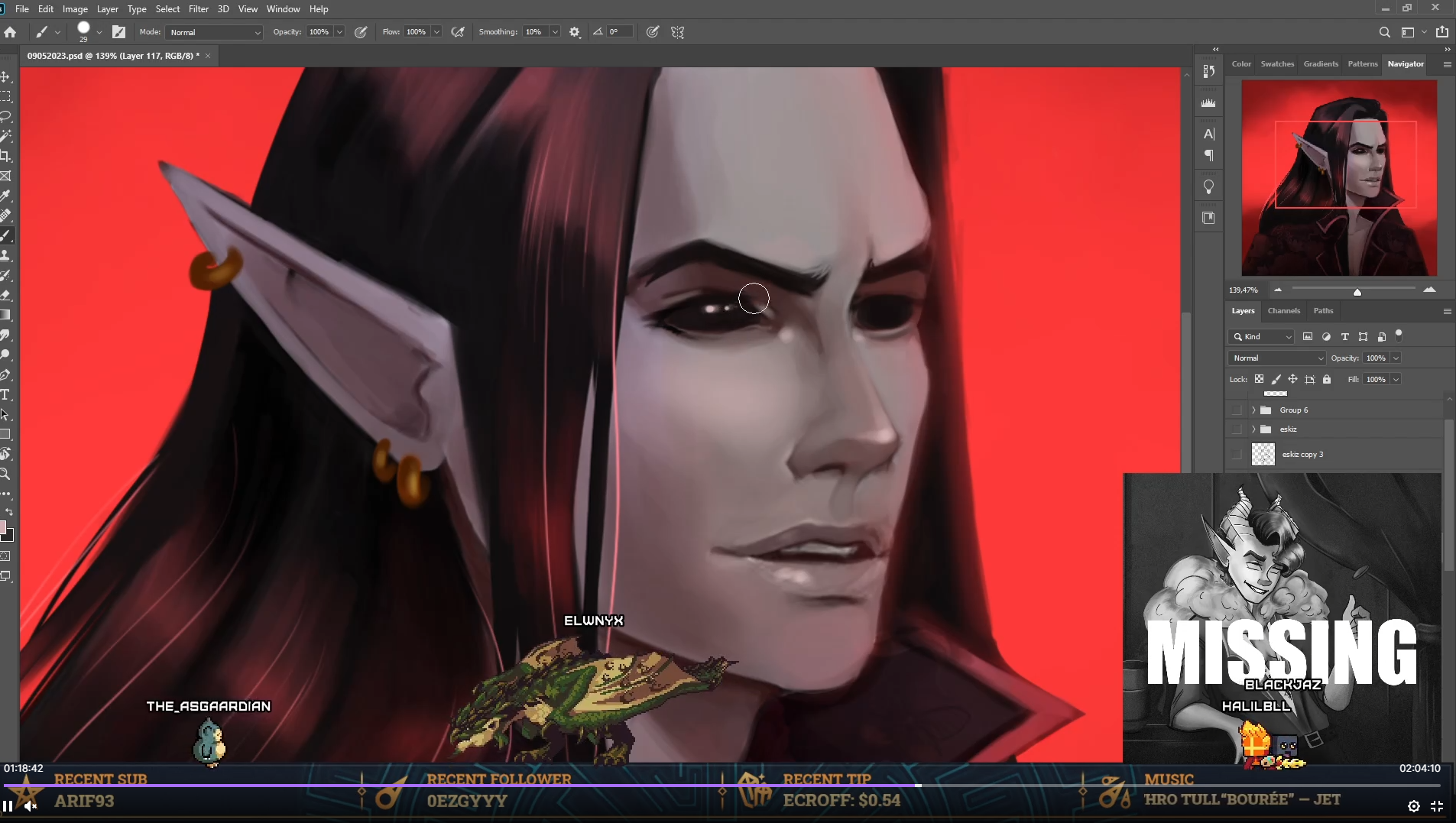Toggle layer filtering on/off switch
The width and height of the screenshot is (1456, 823).
[1399, 335]
